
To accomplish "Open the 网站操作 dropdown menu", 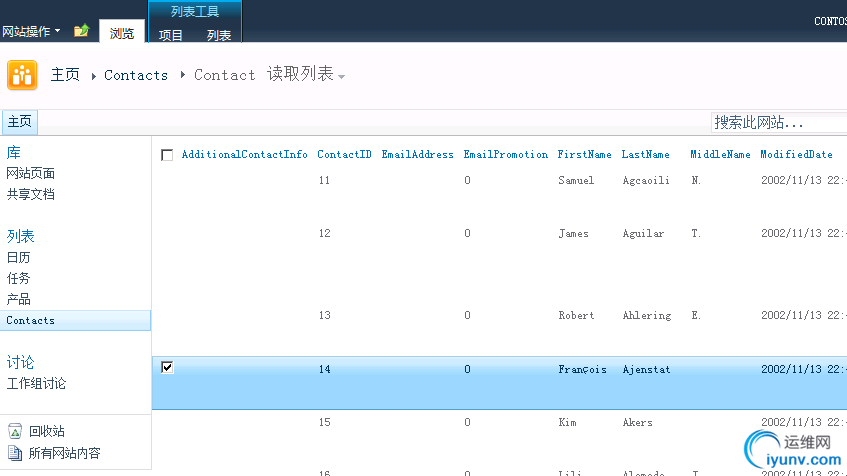I will point(31,31).
